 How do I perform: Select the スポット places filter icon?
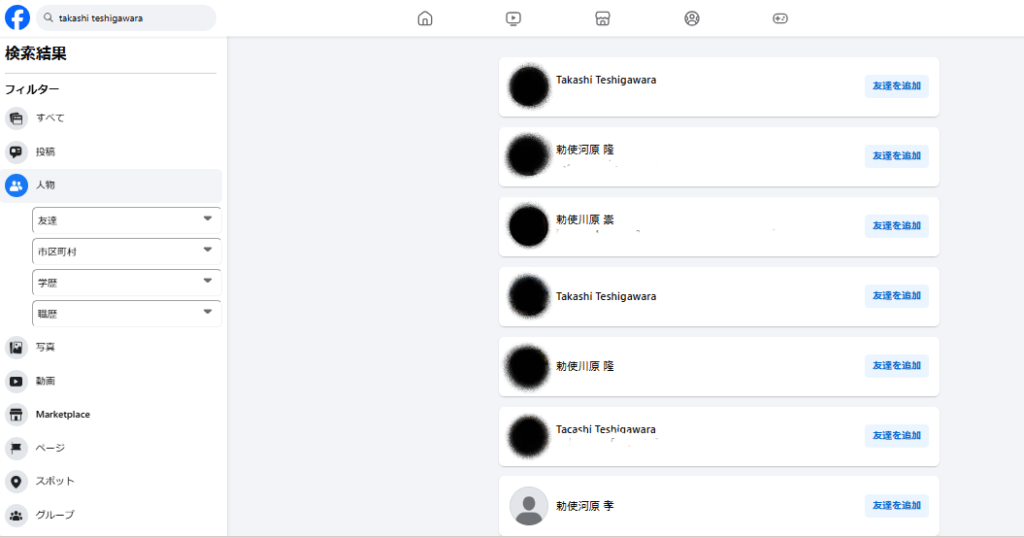[16, 482]
